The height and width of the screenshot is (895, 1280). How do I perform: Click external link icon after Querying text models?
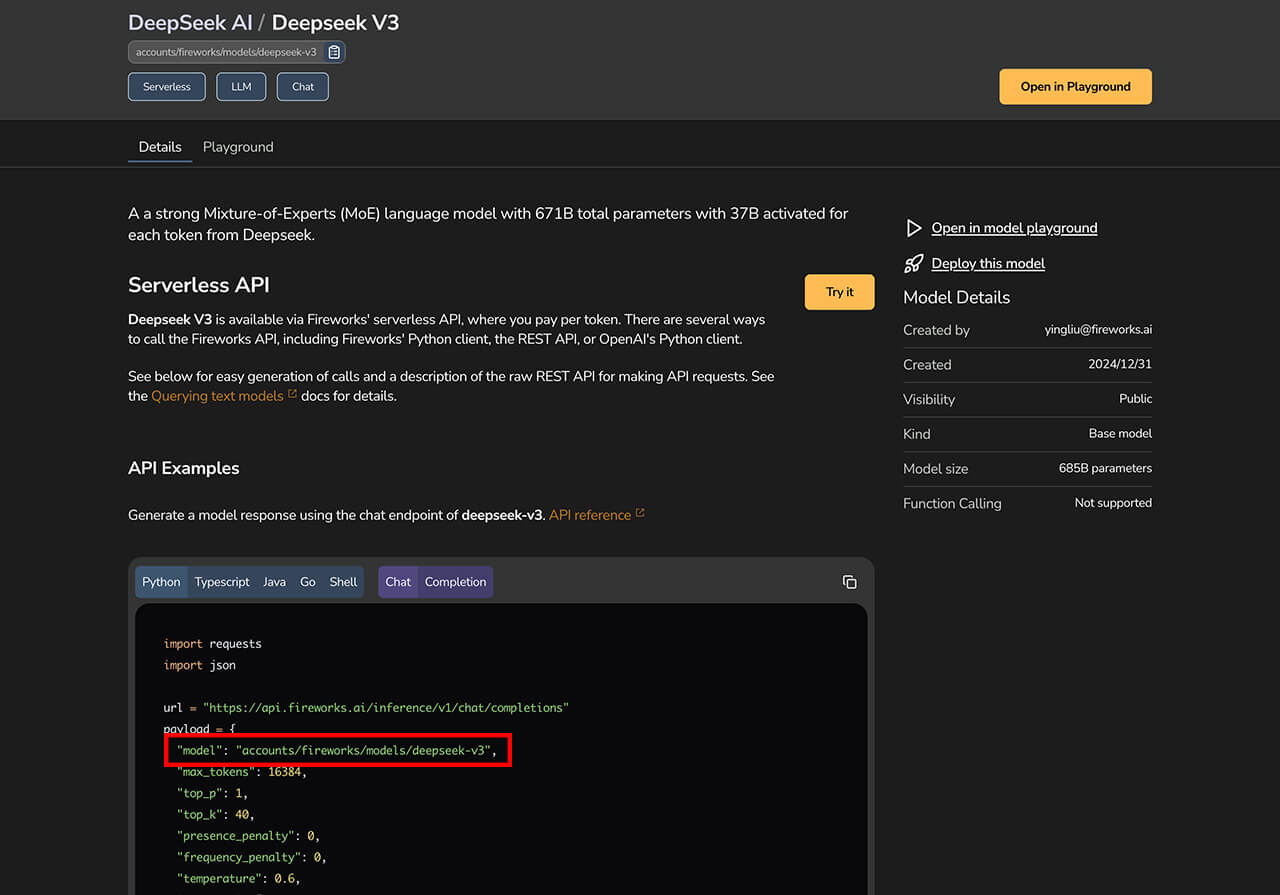tap(293, 395)
